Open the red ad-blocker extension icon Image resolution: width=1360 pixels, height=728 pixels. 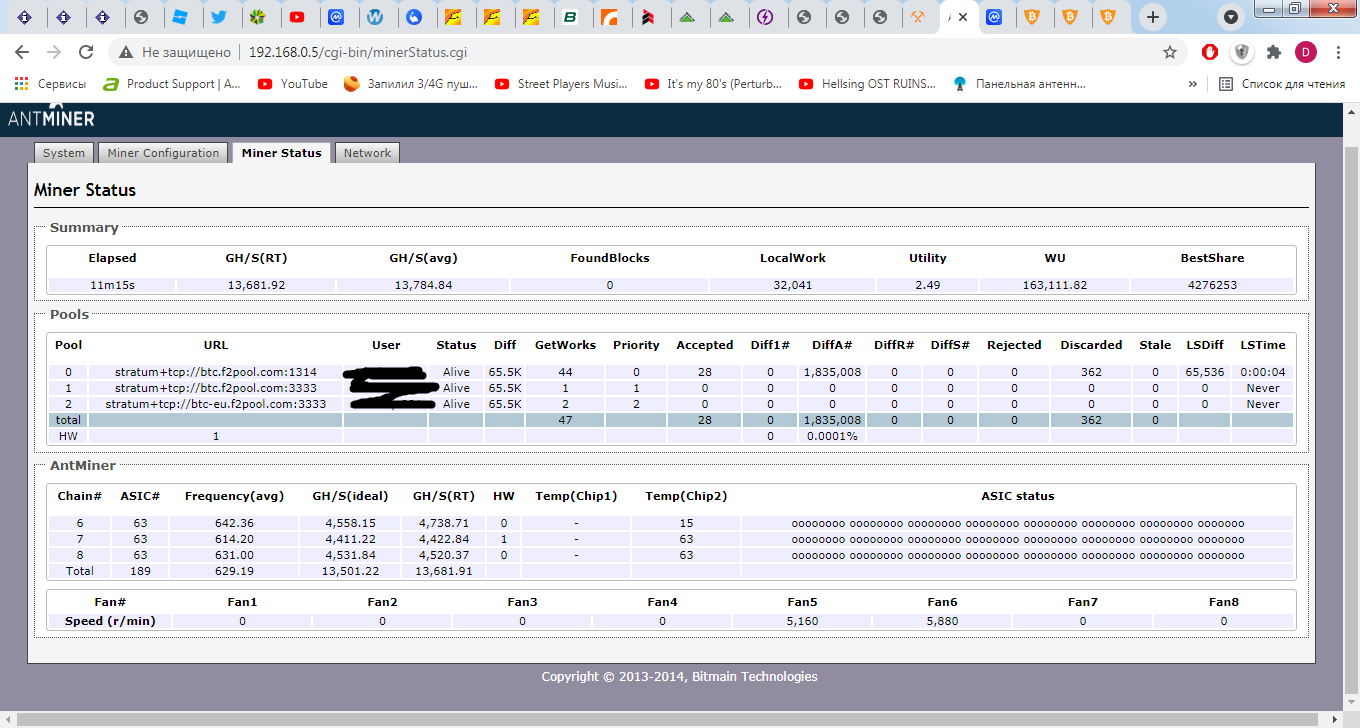tap(1209, 52)
